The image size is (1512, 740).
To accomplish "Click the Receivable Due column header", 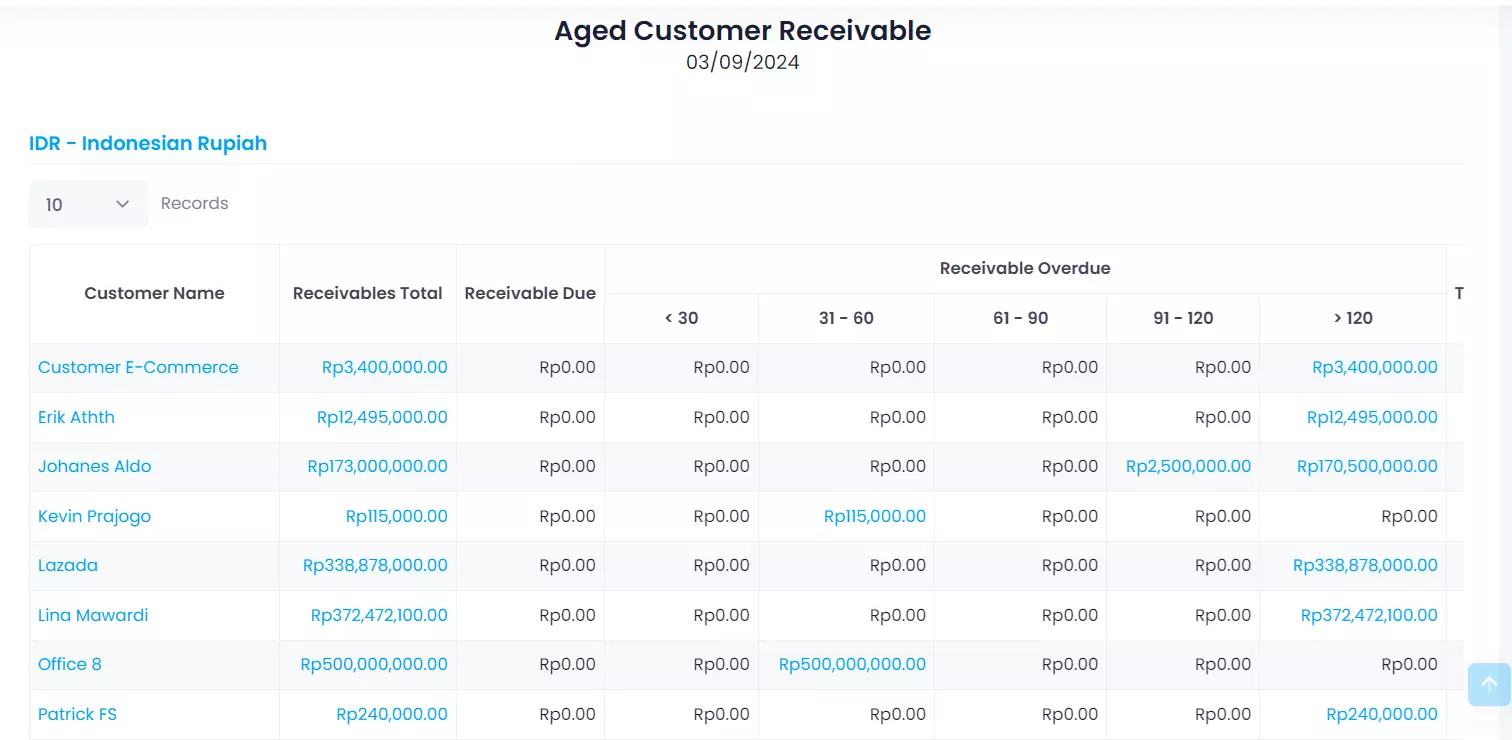I will [530, 293].
